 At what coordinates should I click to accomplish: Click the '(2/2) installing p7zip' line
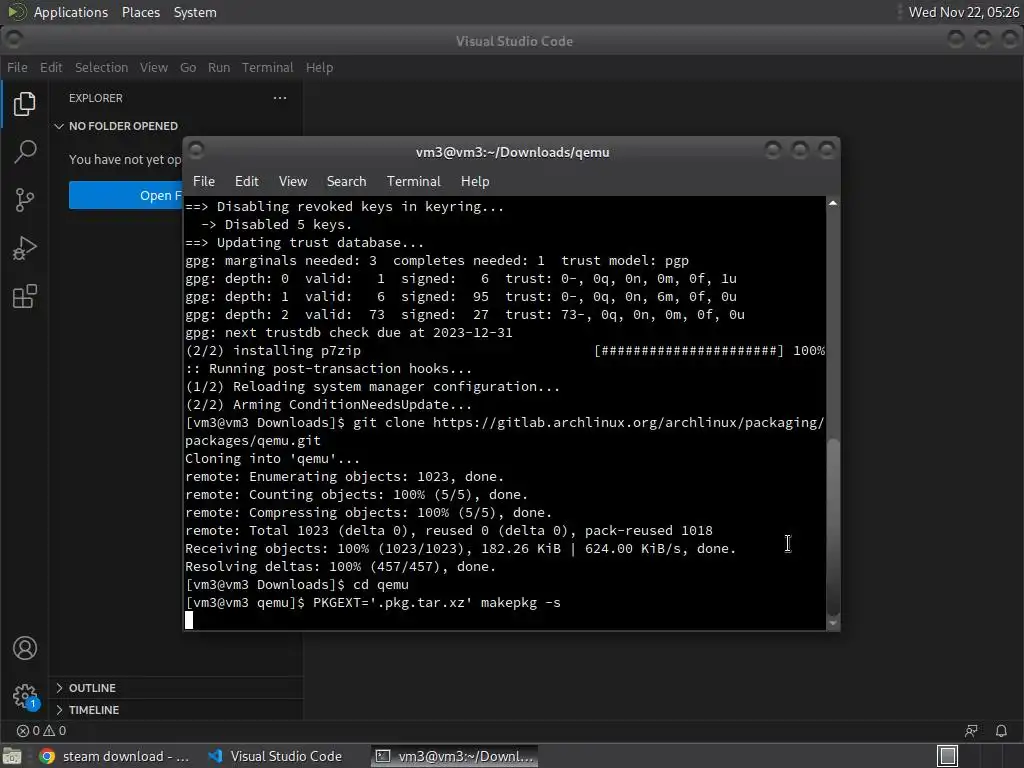point(273,351)
